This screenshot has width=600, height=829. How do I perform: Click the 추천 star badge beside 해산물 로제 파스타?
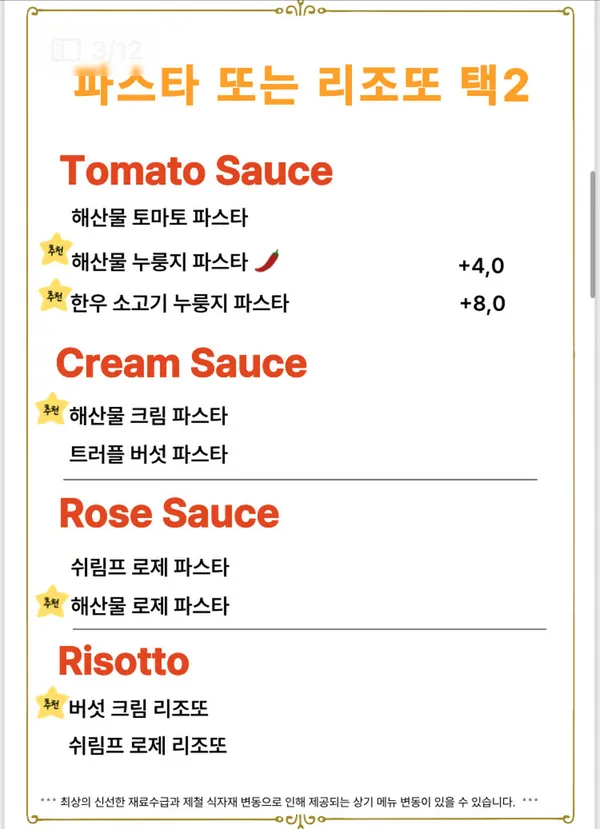(x=52, y=601)
